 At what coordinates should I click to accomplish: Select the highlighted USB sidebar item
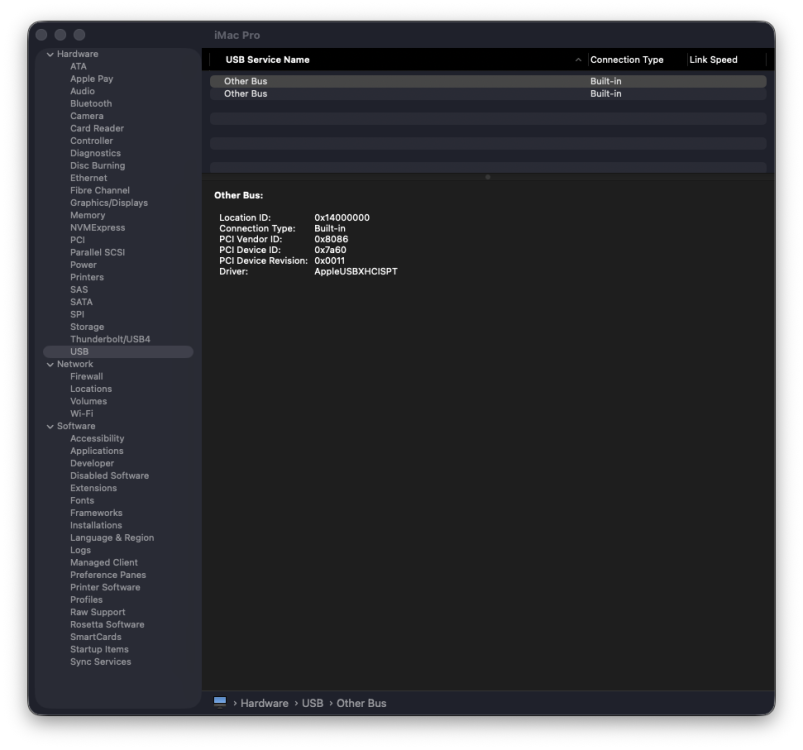[118, 352]
